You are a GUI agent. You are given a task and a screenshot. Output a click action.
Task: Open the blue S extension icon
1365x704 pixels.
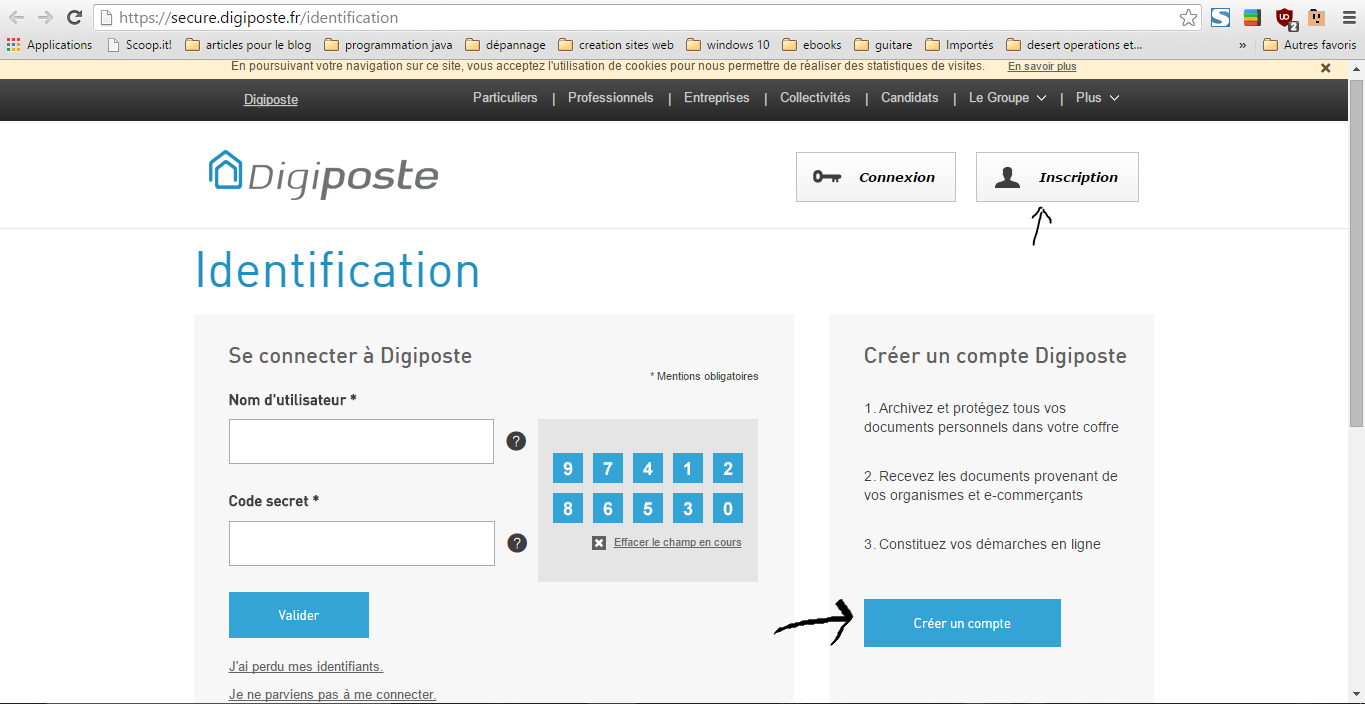(1220, 17)
